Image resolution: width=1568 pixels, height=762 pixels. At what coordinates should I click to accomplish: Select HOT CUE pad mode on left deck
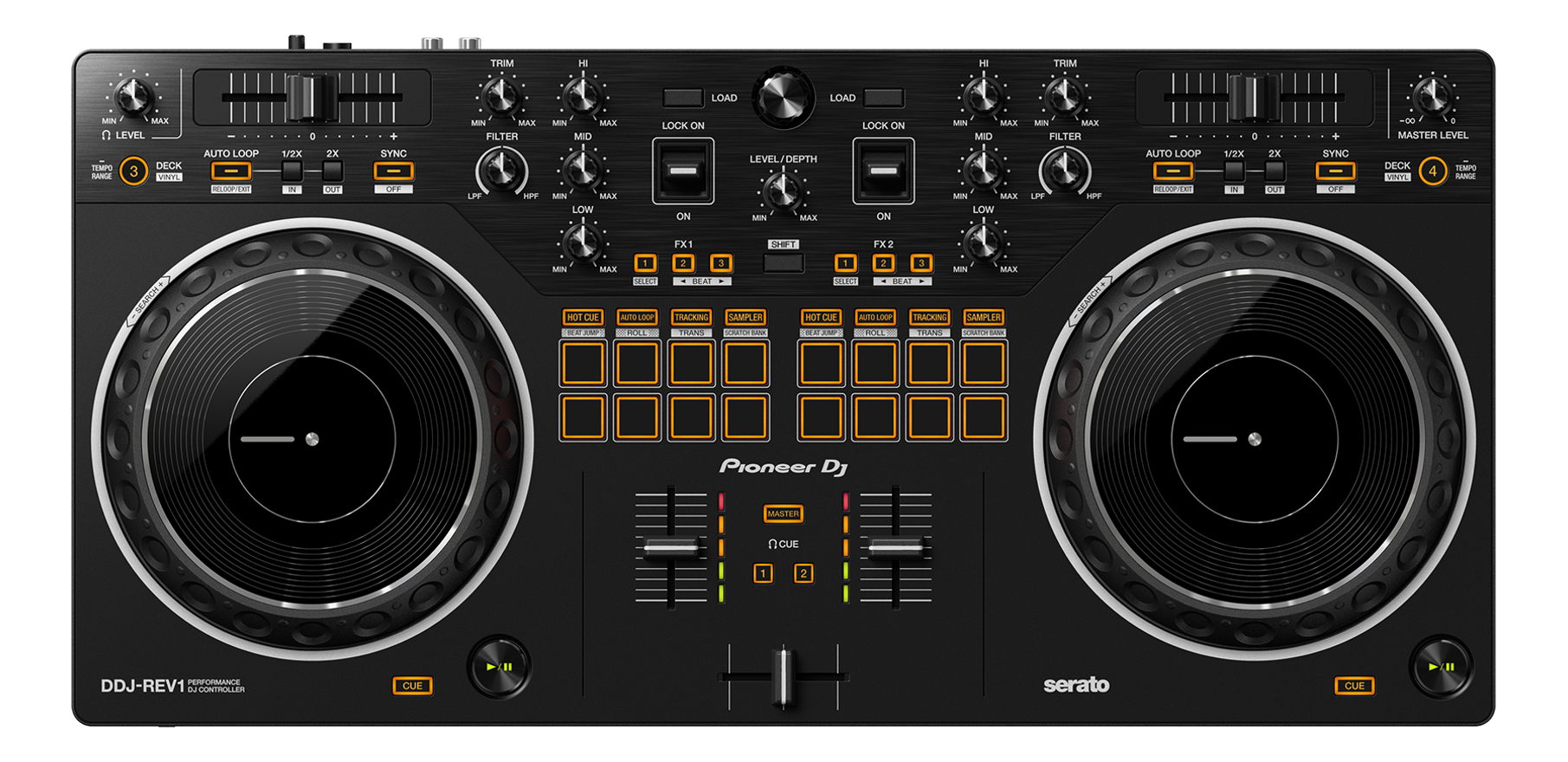583,318
